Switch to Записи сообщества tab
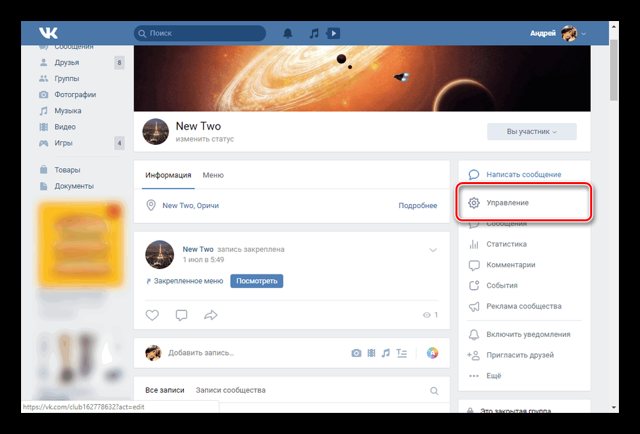This screenshot has width=640, height=434. (231, 390)
